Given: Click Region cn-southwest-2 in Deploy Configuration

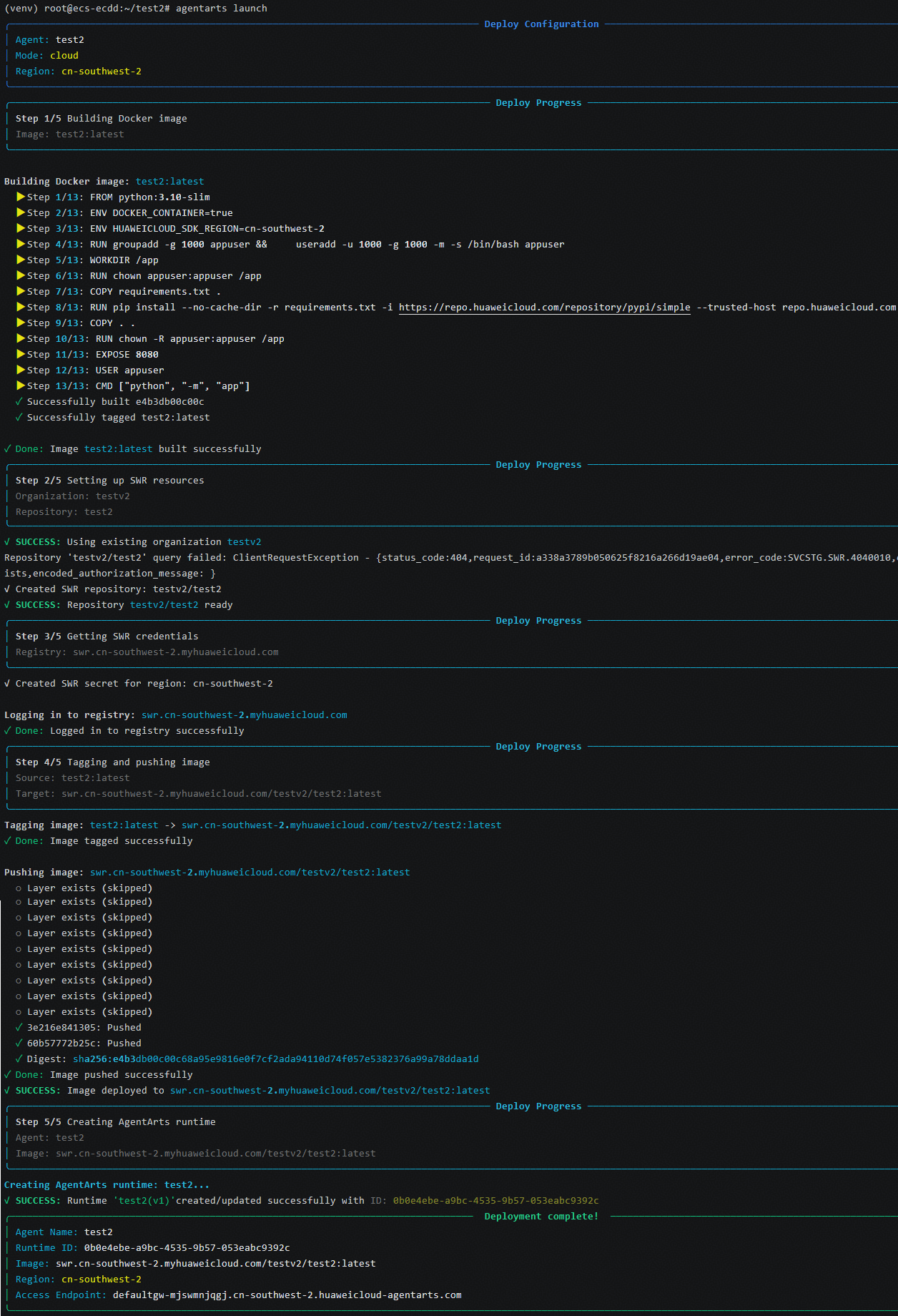Looking at the screenshot, I should pyautogui.click(x=79, y=72).
